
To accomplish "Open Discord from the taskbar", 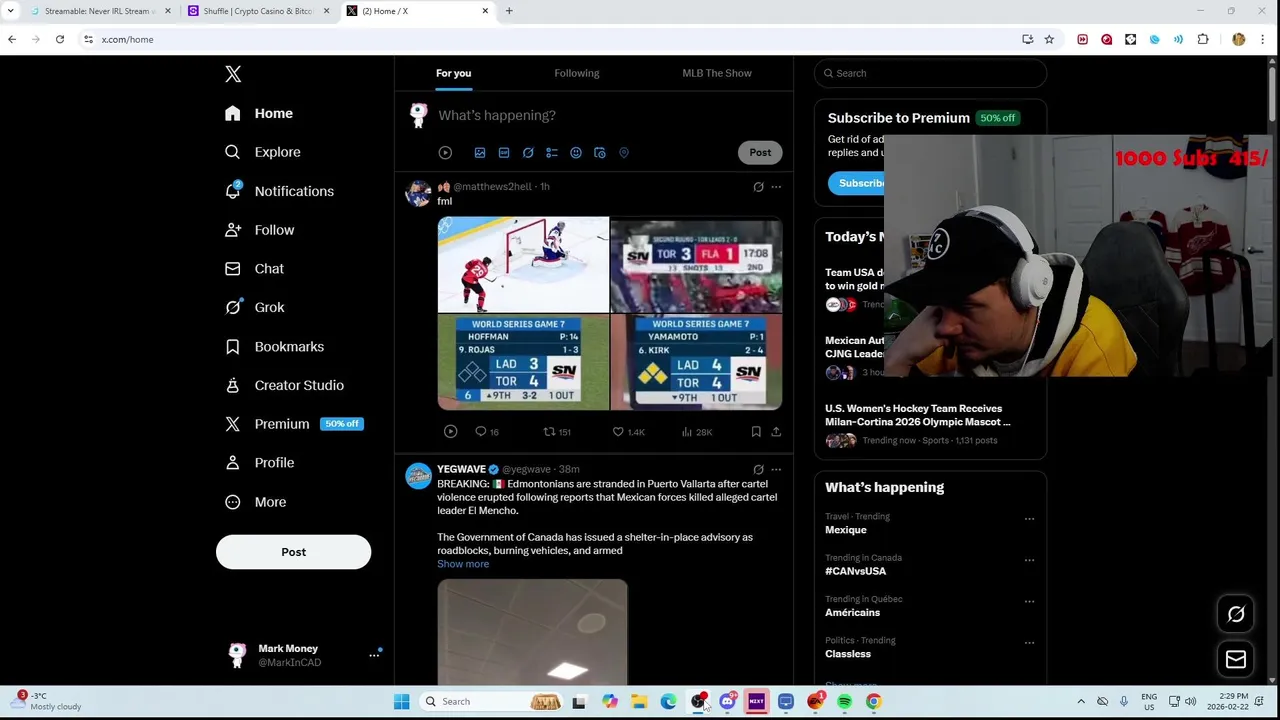I will coord(728,702).
